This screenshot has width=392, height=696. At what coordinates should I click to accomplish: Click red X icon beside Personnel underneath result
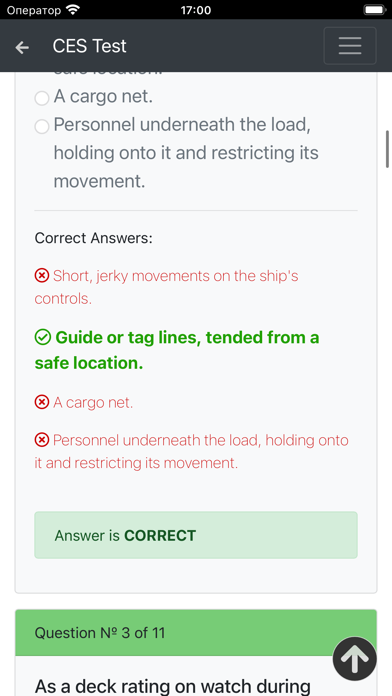pyautogui.click(x=42, y=440)
